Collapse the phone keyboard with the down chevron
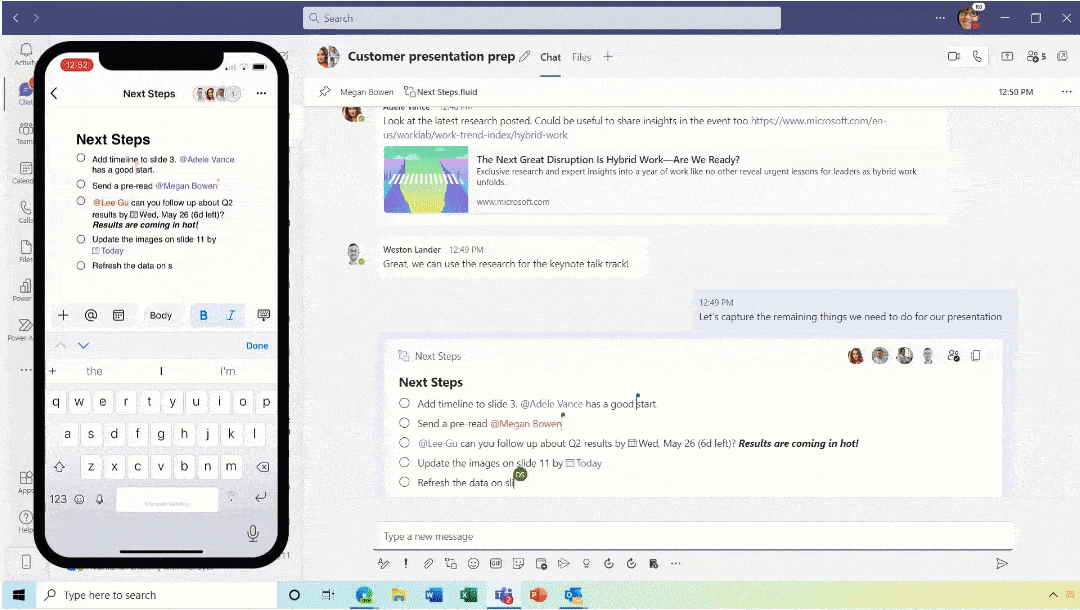This screenshot has width=1080, height=610. [84, 345]
